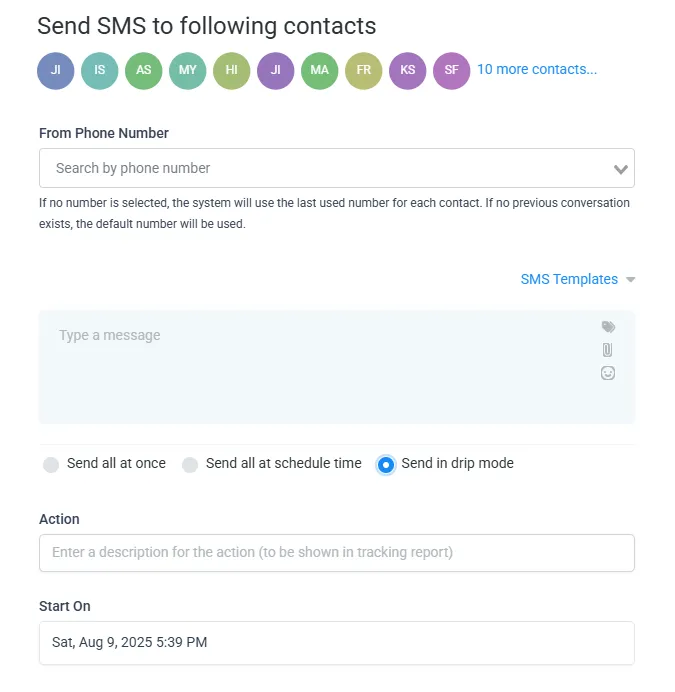Click the FR contact avatar
This screenshot has height=692, width=675.
364,71
